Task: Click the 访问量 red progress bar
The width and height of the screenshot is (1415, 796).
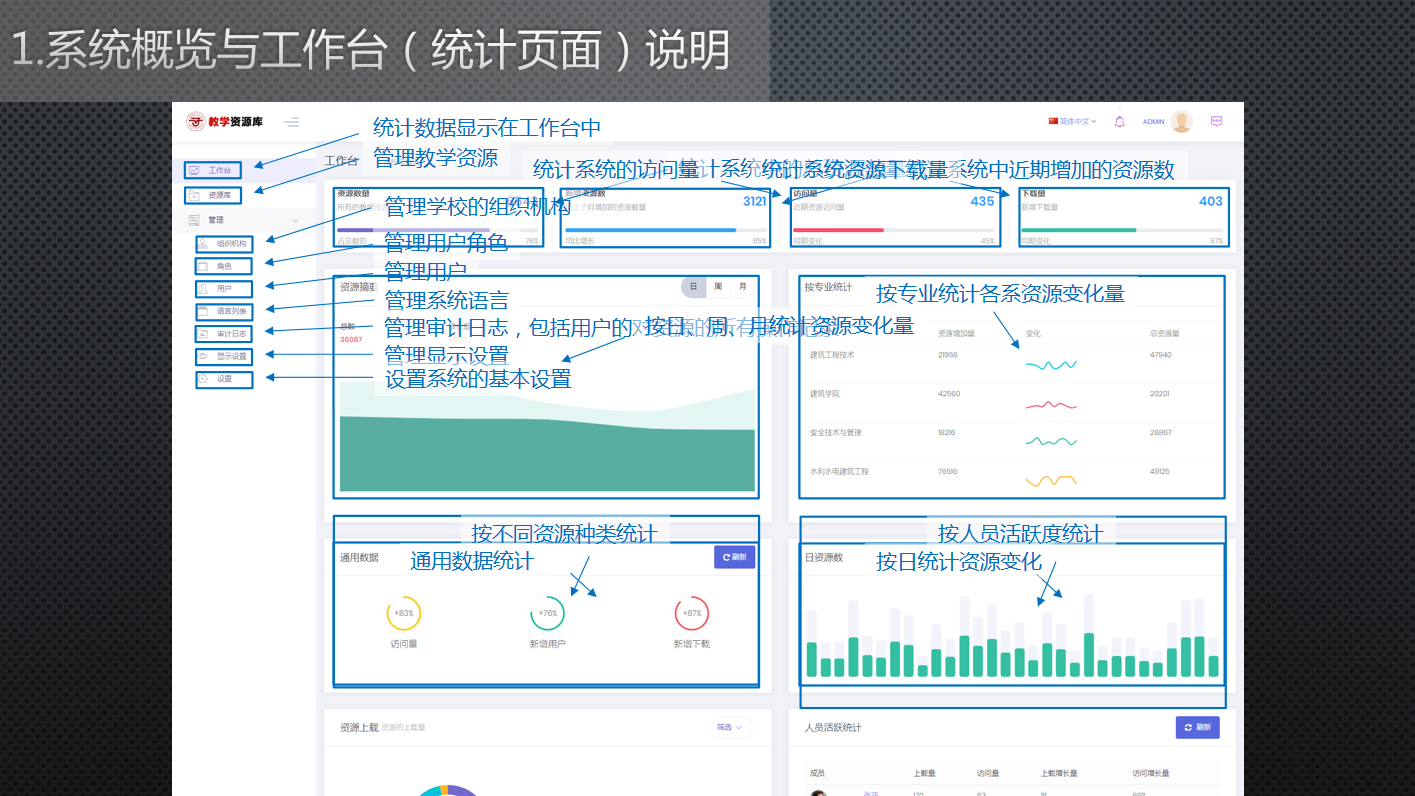Action: pyautogui.click(x=838, y=230)
